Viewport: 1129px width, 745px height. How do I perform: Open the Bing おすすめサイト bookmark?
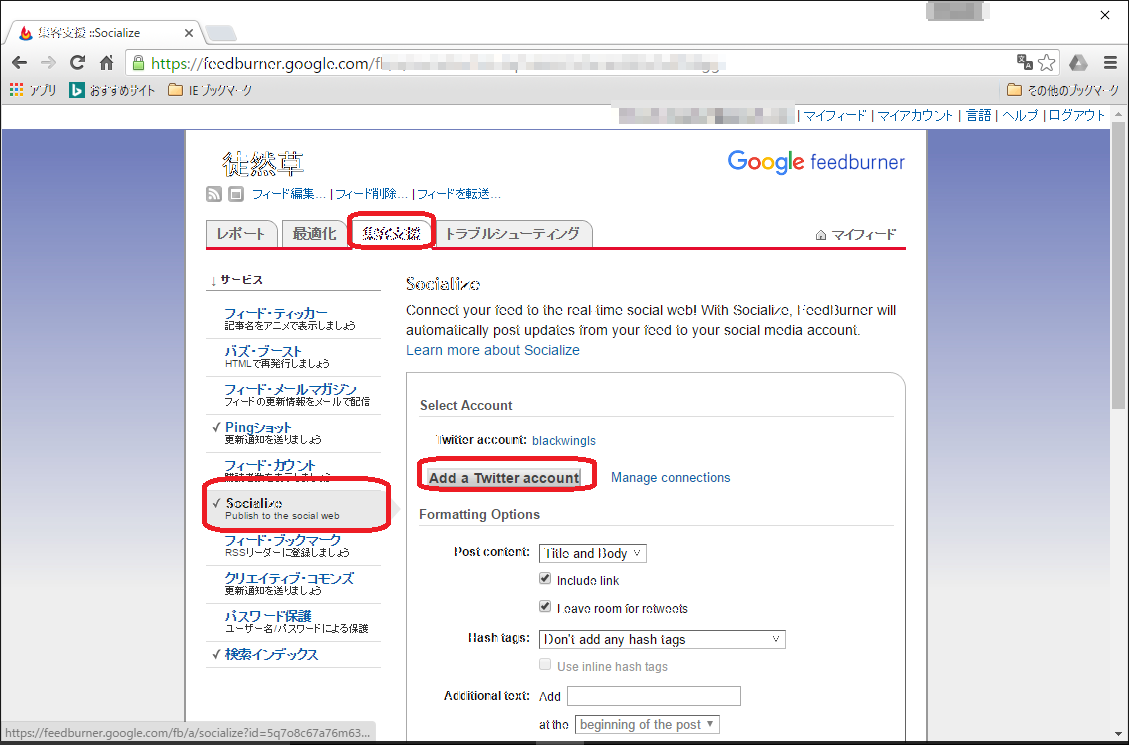112,90
